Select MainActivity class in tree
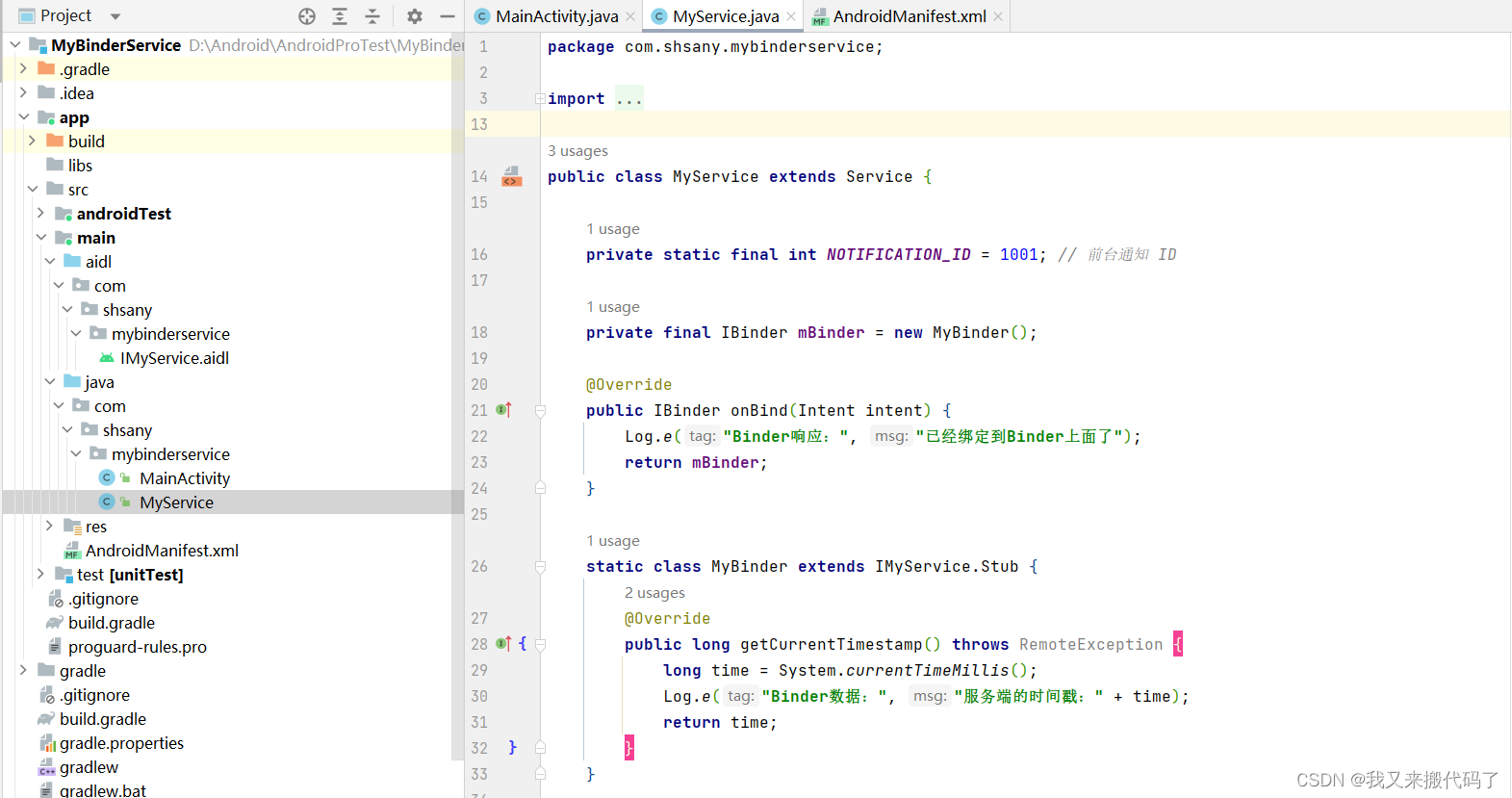Viewport: 1512px width, 798px height. tap(184, 478)
